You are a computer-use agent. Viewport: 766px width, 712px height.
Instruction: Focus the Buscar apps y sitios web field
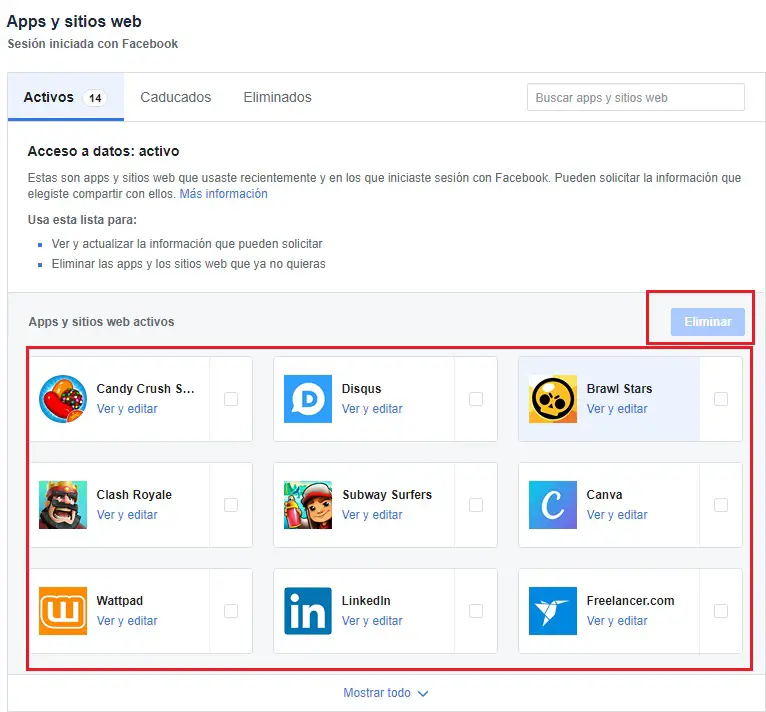[x=636, y=97]
